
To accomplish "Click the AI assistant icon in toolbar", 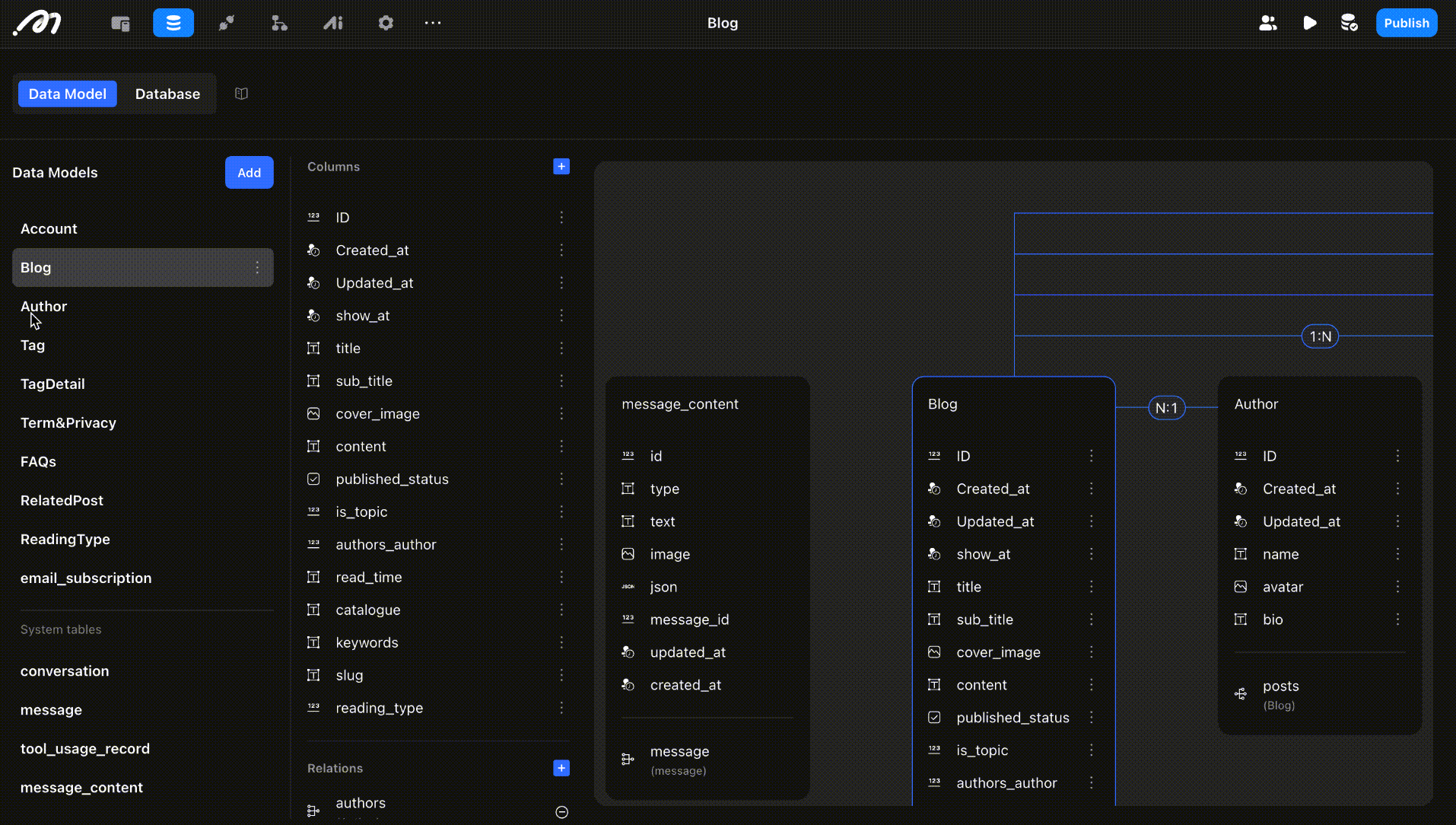I will point(333,23).
